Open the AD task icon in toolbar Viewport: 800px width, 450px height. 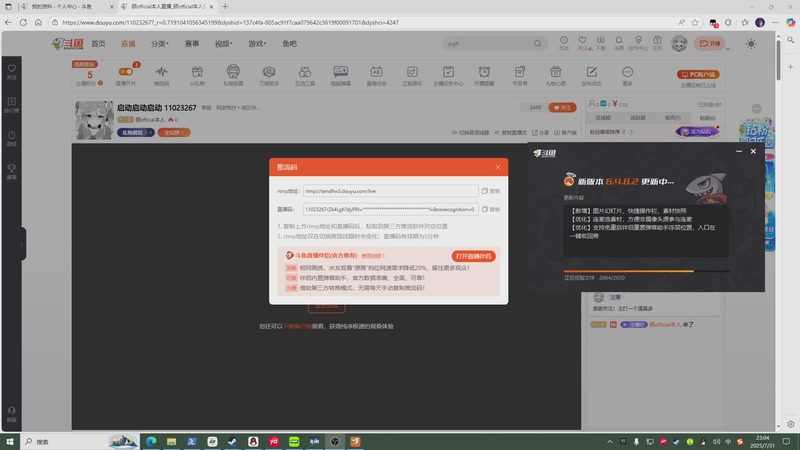(x=376, y=75)
